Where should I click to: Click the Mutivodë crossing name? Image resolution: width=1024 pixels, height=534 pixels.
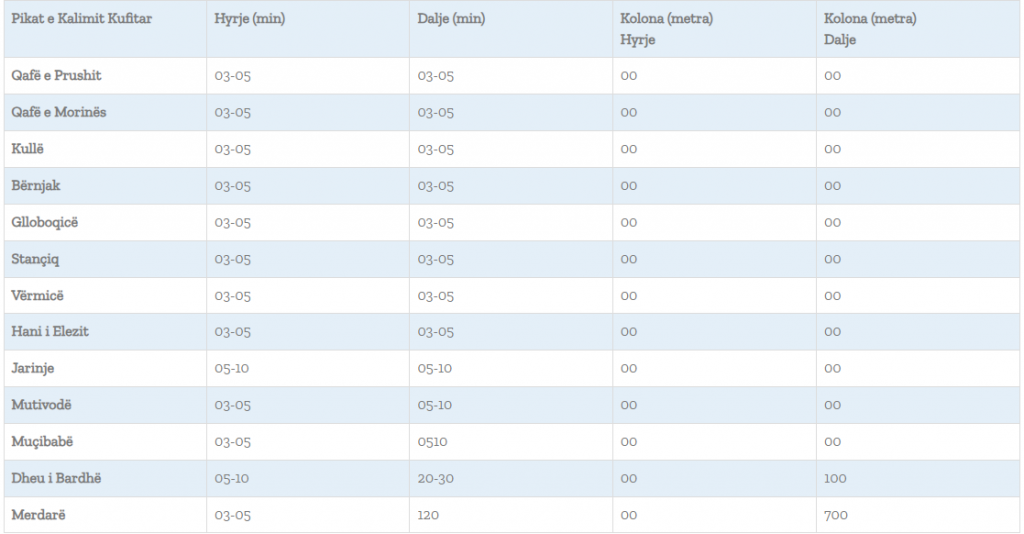click(41, 405)
